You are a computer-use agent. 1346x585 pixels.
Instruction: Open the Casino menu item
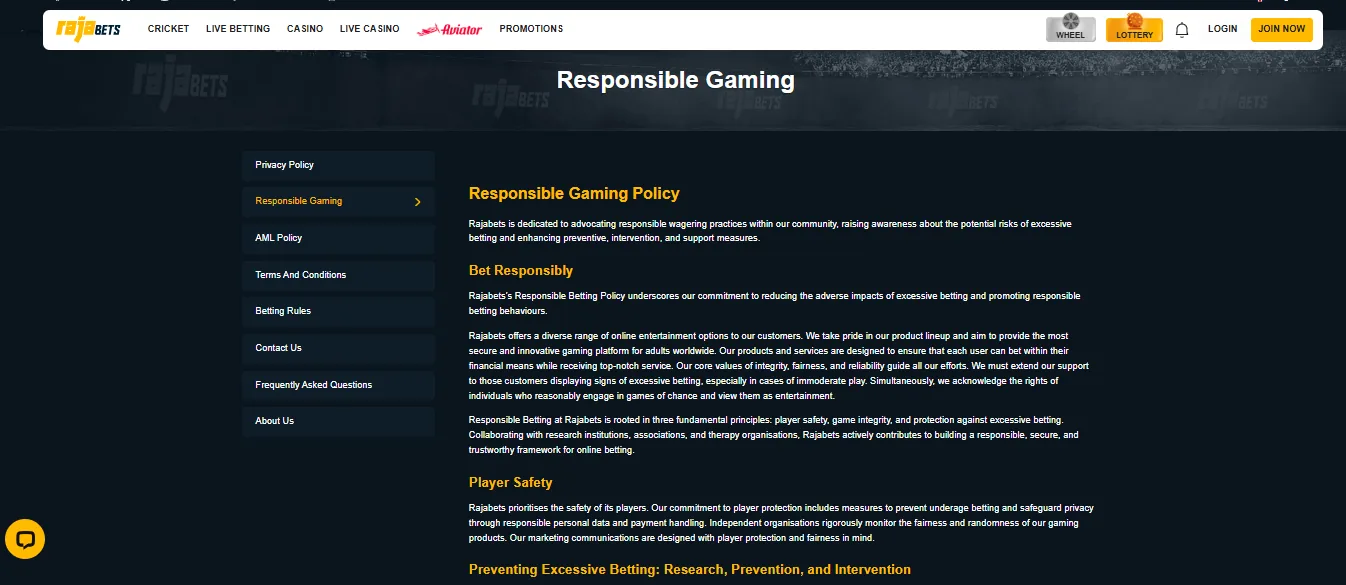(305, 29)
